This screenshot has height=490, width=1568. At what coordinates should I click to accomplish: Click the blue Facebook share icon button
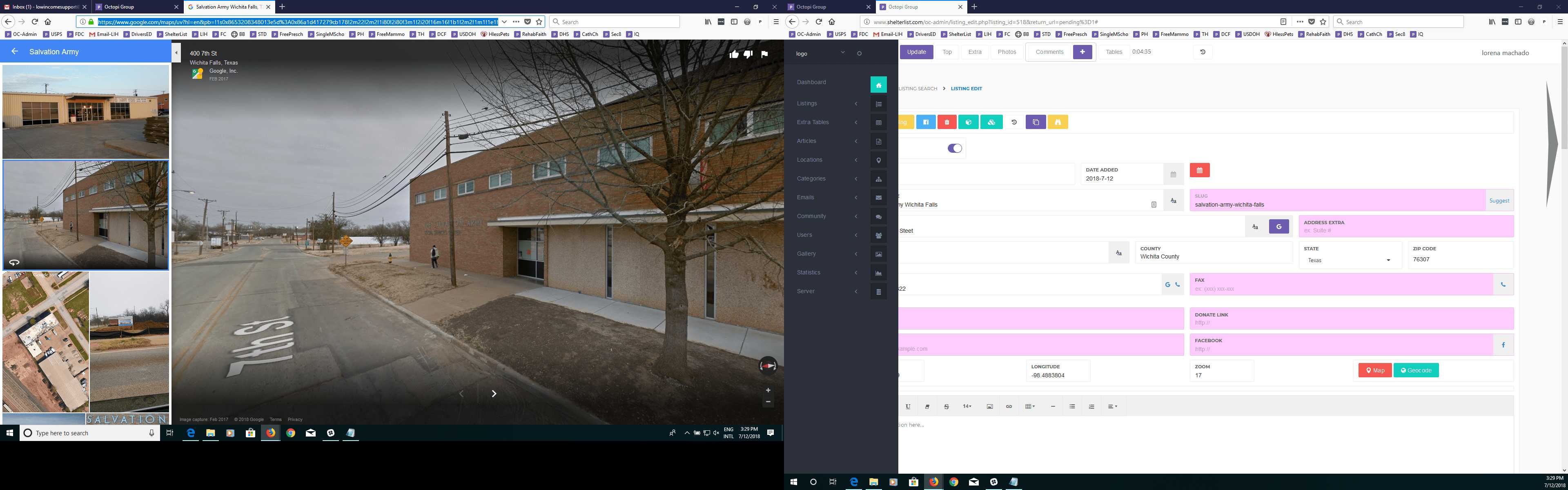pyautogui.click(x=1503, y=345)
